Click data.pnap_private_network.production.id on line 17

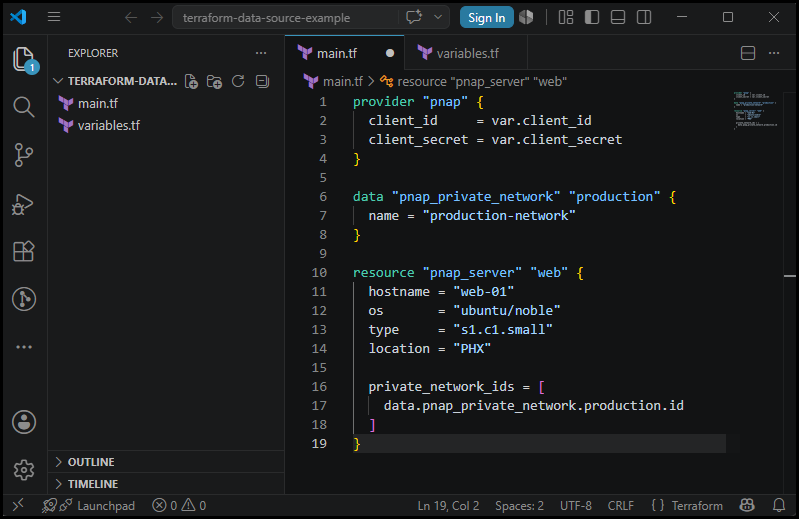(534, 405)
